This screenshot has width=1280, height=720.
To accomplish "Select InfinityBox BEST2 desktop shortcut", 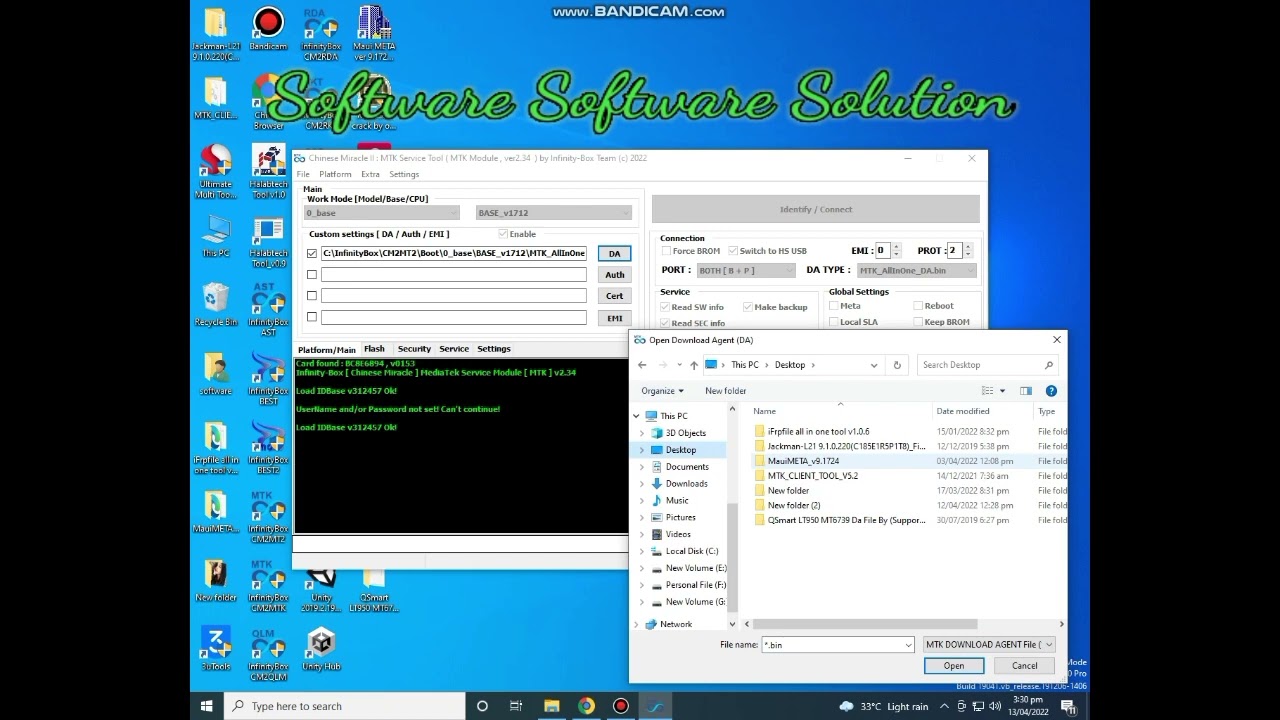I will (x=268, y=448).
